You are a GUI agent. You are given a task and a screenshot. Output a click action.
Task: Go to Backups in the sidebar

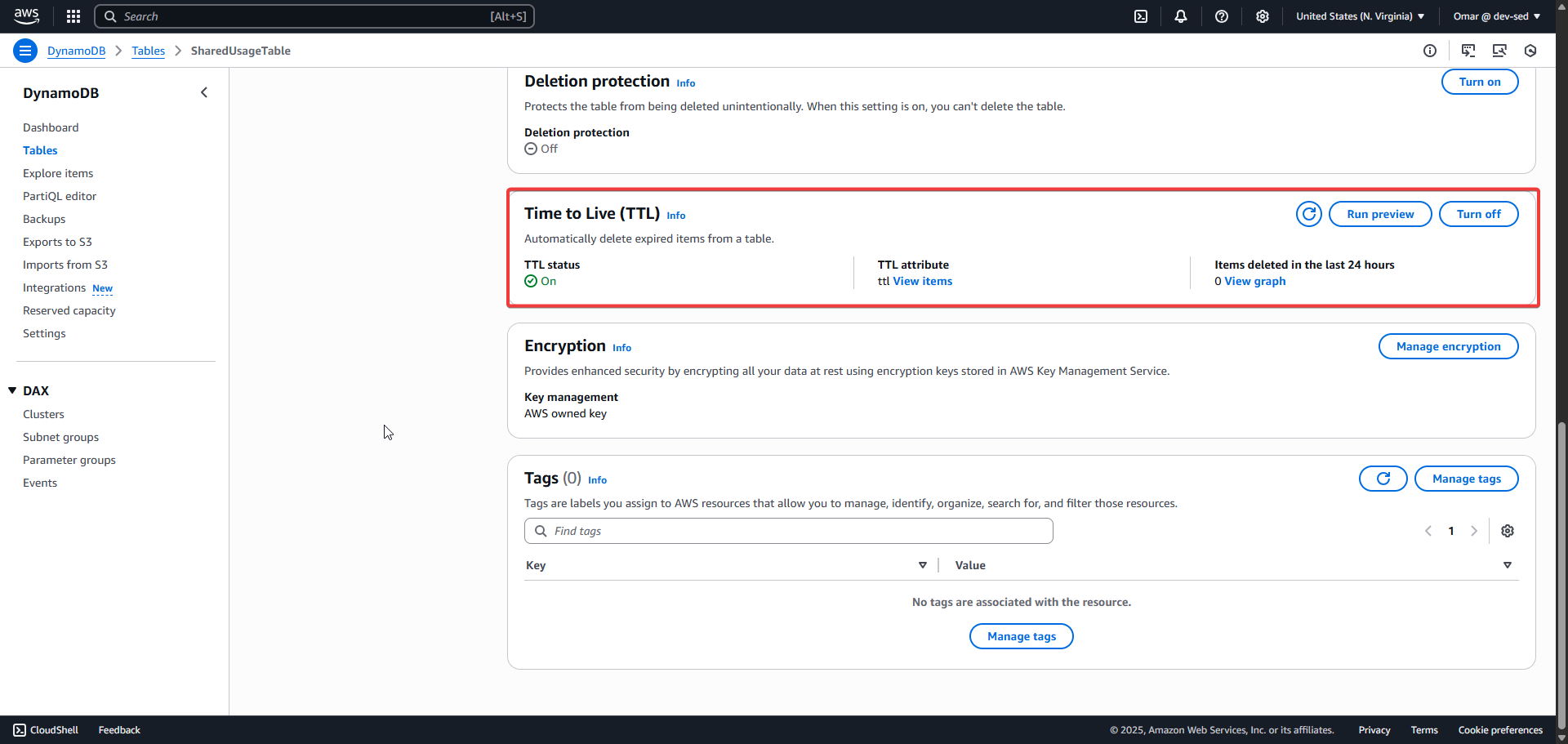[x=44, y=219]
